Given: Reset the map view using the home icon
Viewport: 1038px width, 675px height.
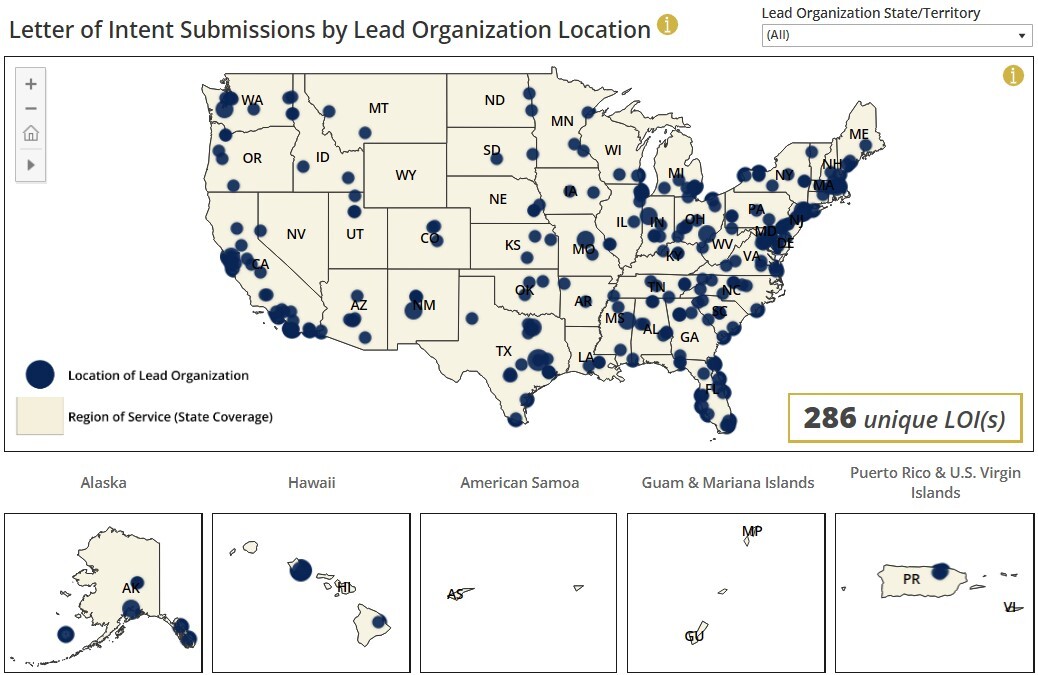Looking at the screenshot, I should (30, 132).
